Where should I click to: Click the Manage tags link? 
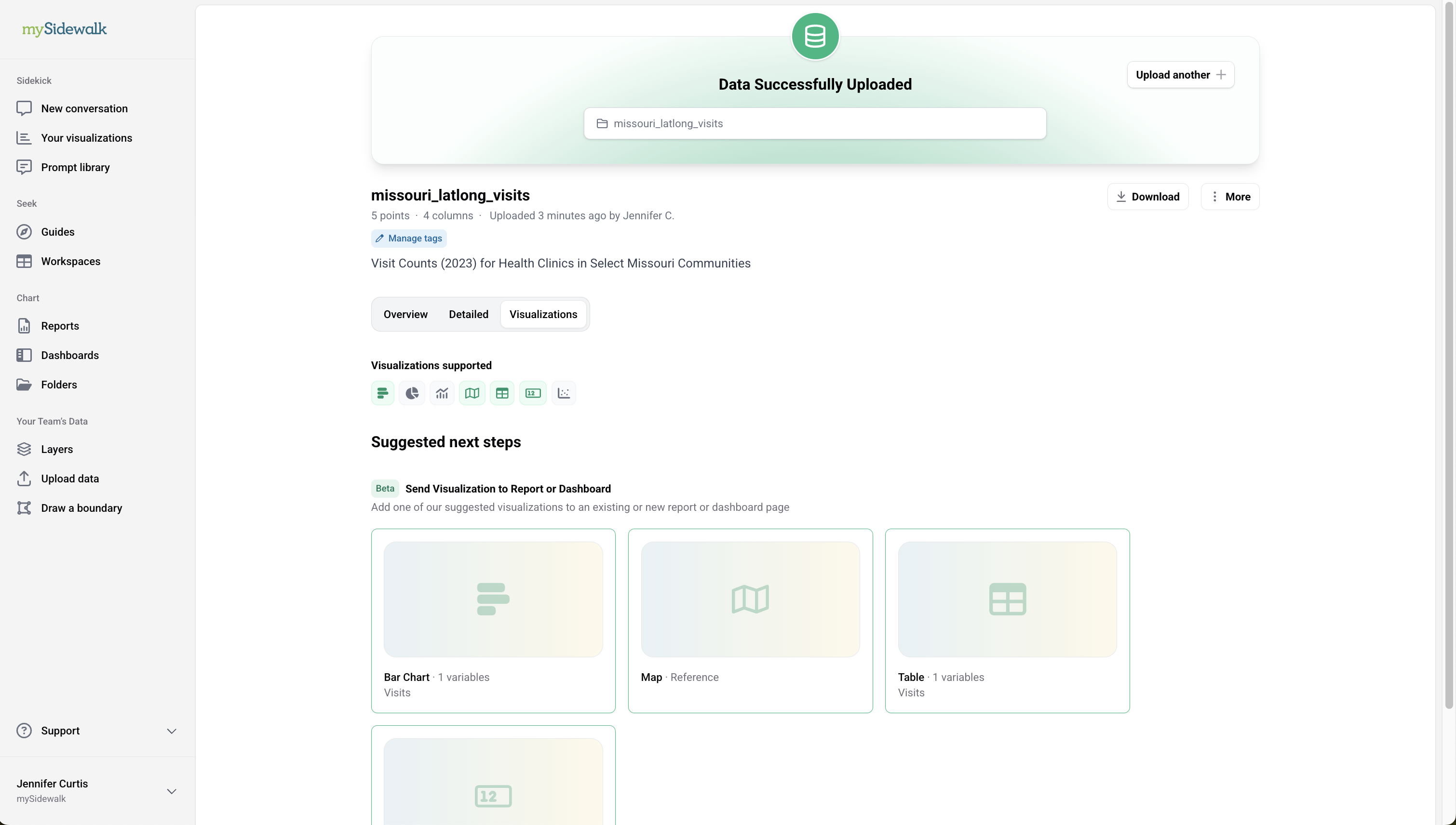tap(409, 239)
